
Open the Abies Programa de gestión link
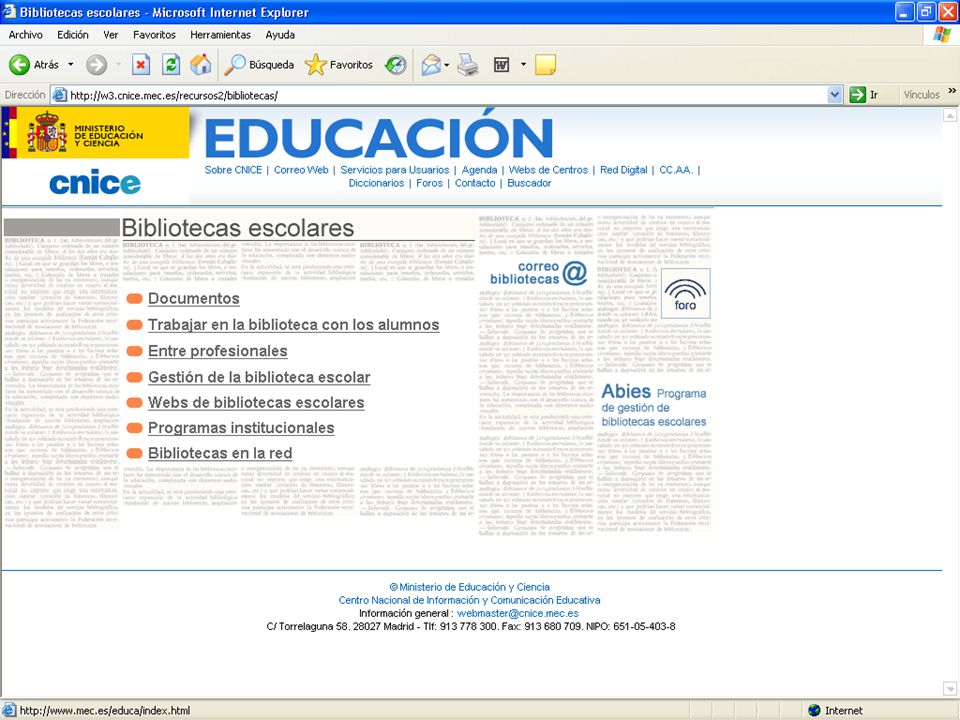click(x=654, y=405)
